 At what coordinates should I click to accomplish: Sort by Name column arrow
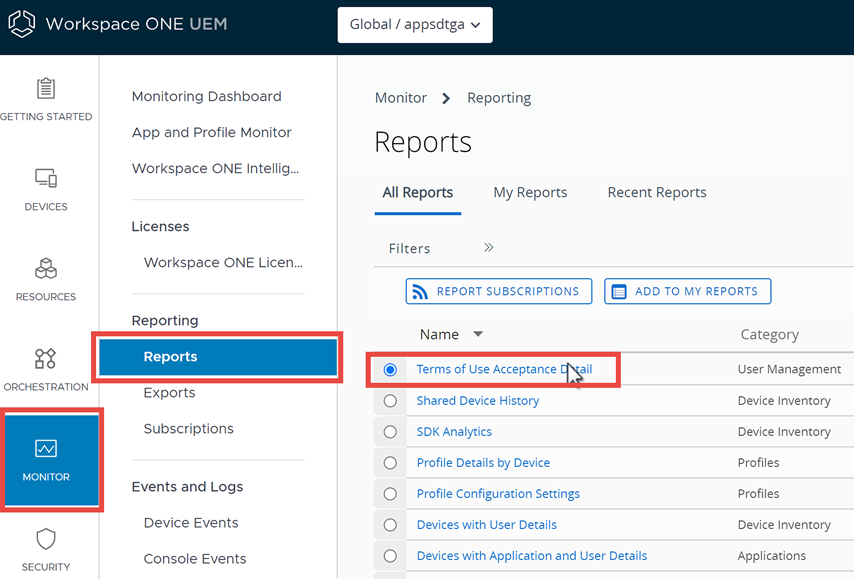tap(478, 334)
